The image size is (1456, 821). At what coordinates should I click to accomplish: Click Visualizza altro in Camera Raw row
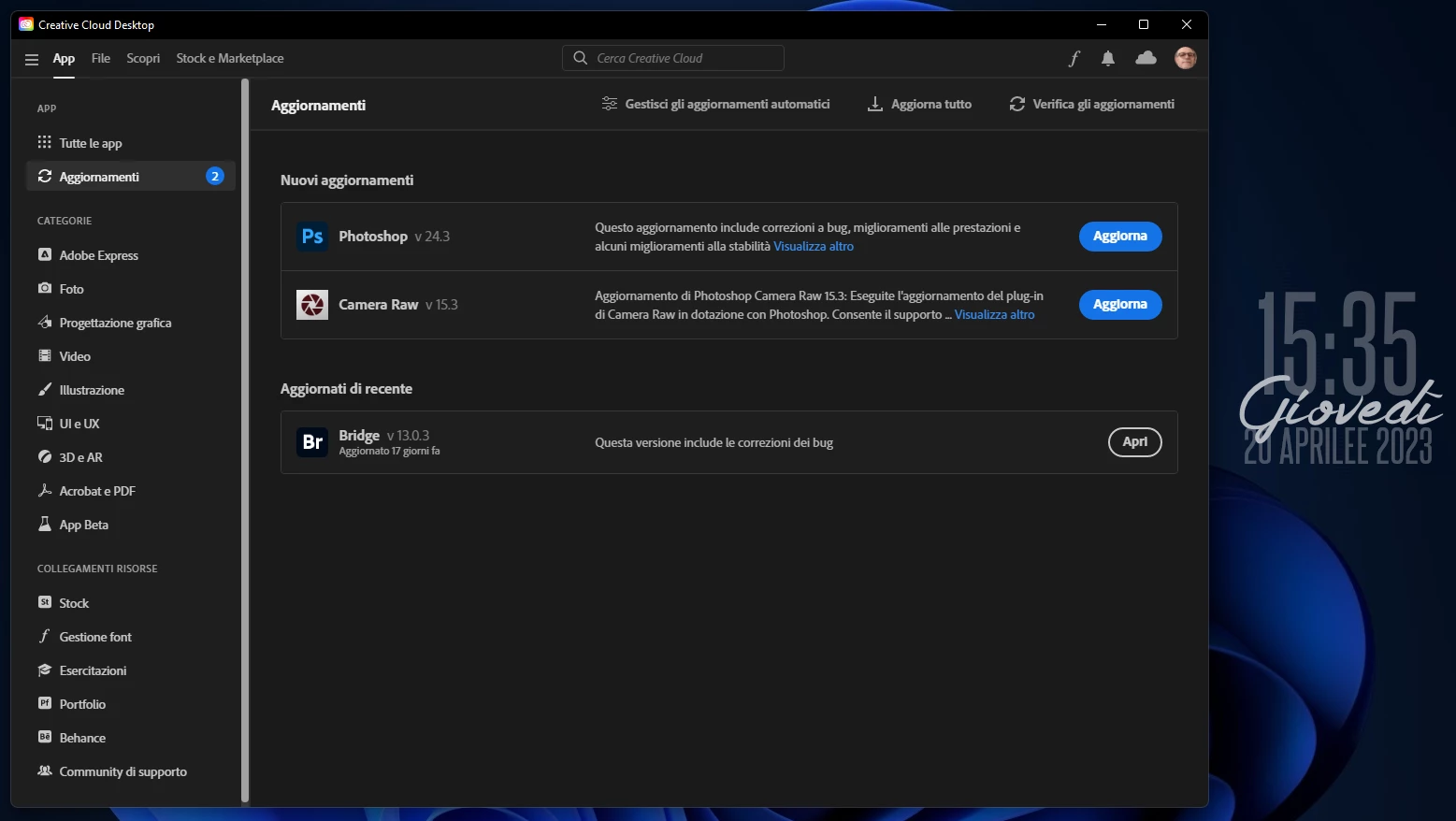pos(994,315)
